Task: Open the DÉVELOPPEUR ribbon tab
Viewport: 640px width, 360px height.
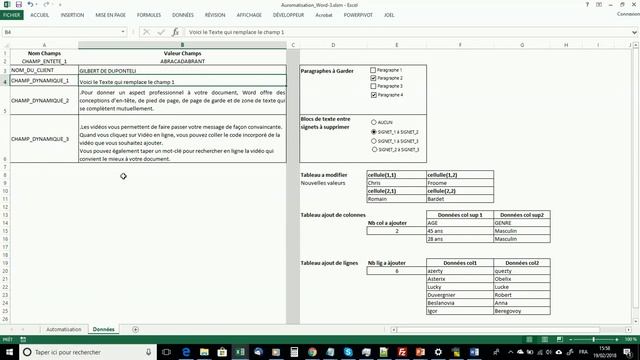Action: (x=288, y=15)
